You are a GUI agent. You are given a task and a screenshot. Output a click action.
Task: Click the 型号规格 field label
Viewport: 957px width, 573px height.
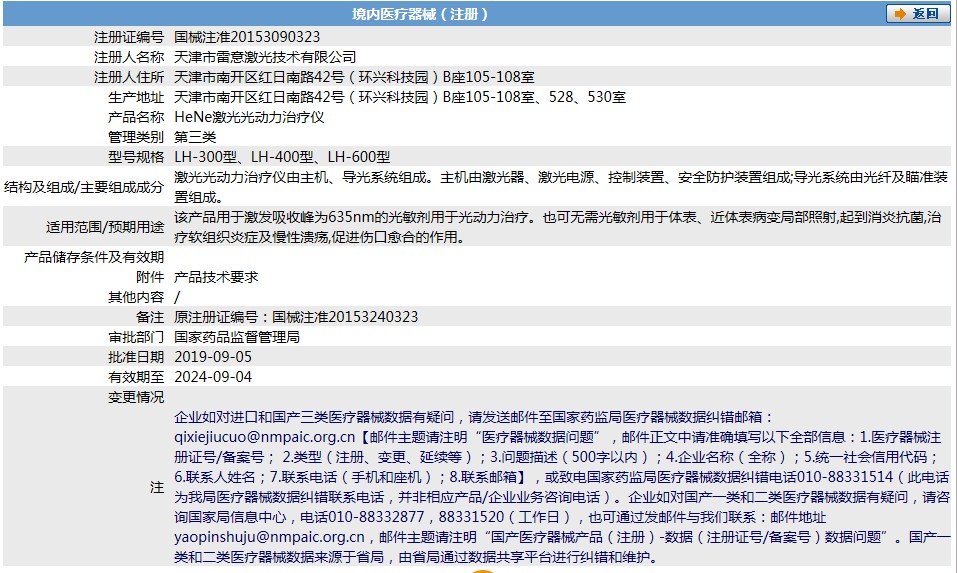136,157
